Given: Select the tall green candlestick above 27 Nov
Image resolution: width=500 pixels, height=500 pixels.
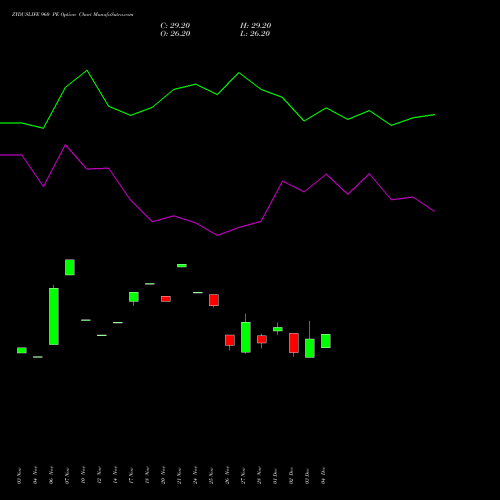Looking at the screenshot, I should tap(246, 337).
